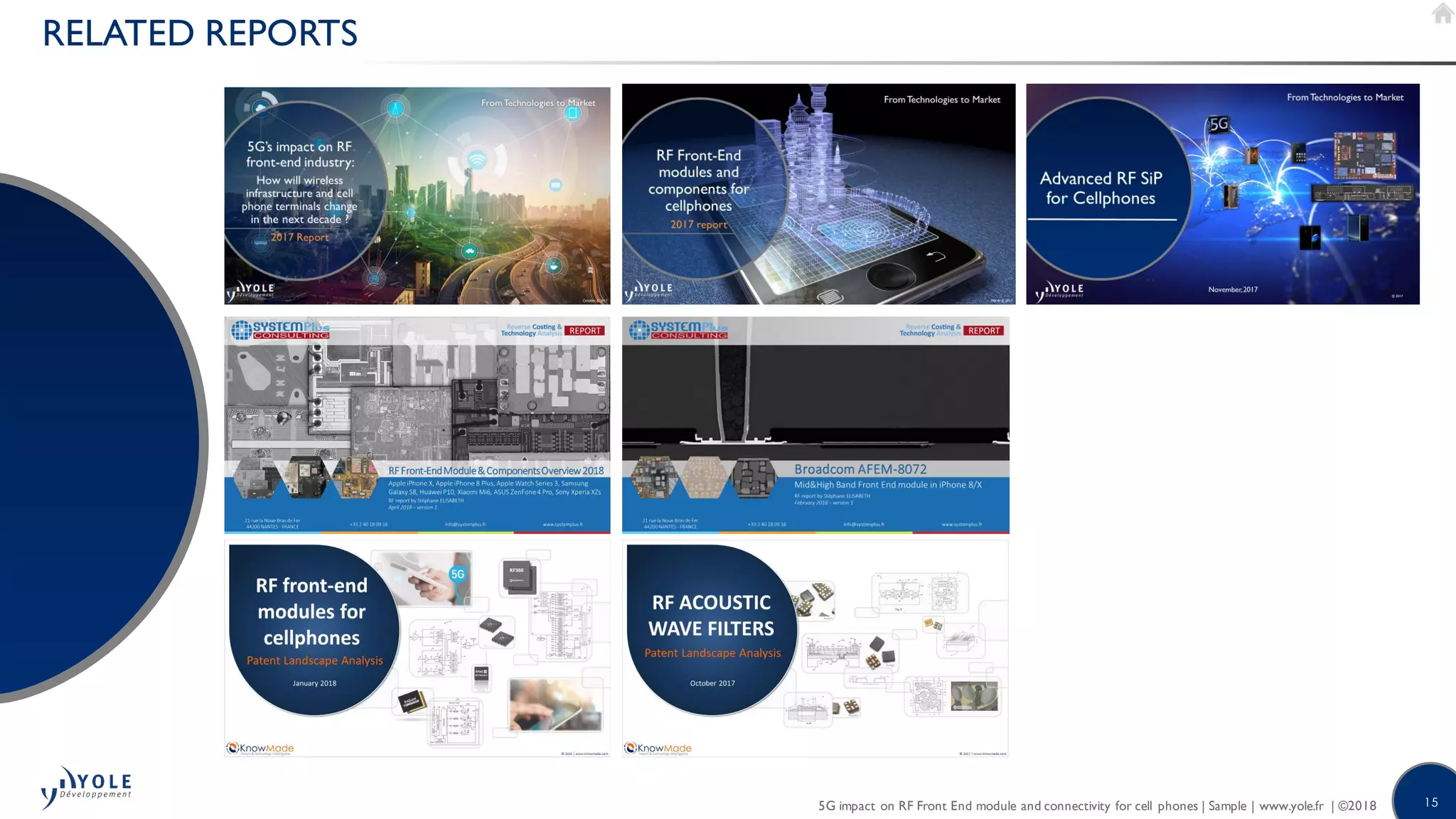Viewport: 1456px width, 819px height.
Task: Open RF Front-End Module & Components Overview 2018
Action: tap(417, 425)
